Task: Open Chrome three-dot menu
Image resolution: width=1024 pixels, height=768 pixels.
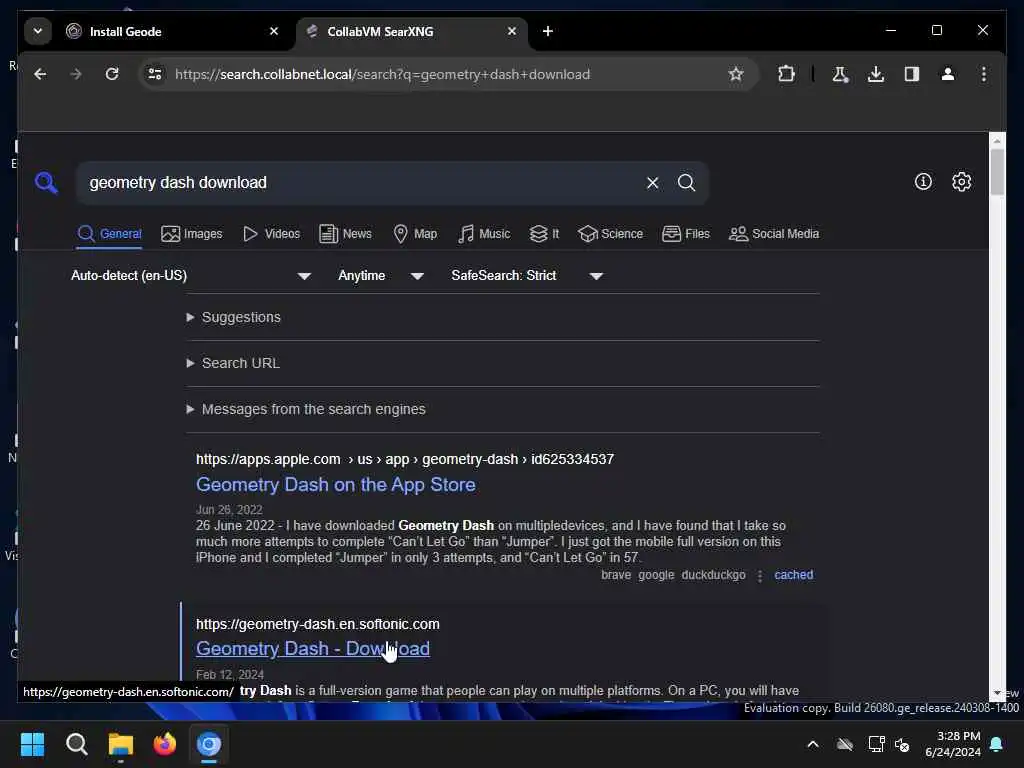Action: click(984, 74)
